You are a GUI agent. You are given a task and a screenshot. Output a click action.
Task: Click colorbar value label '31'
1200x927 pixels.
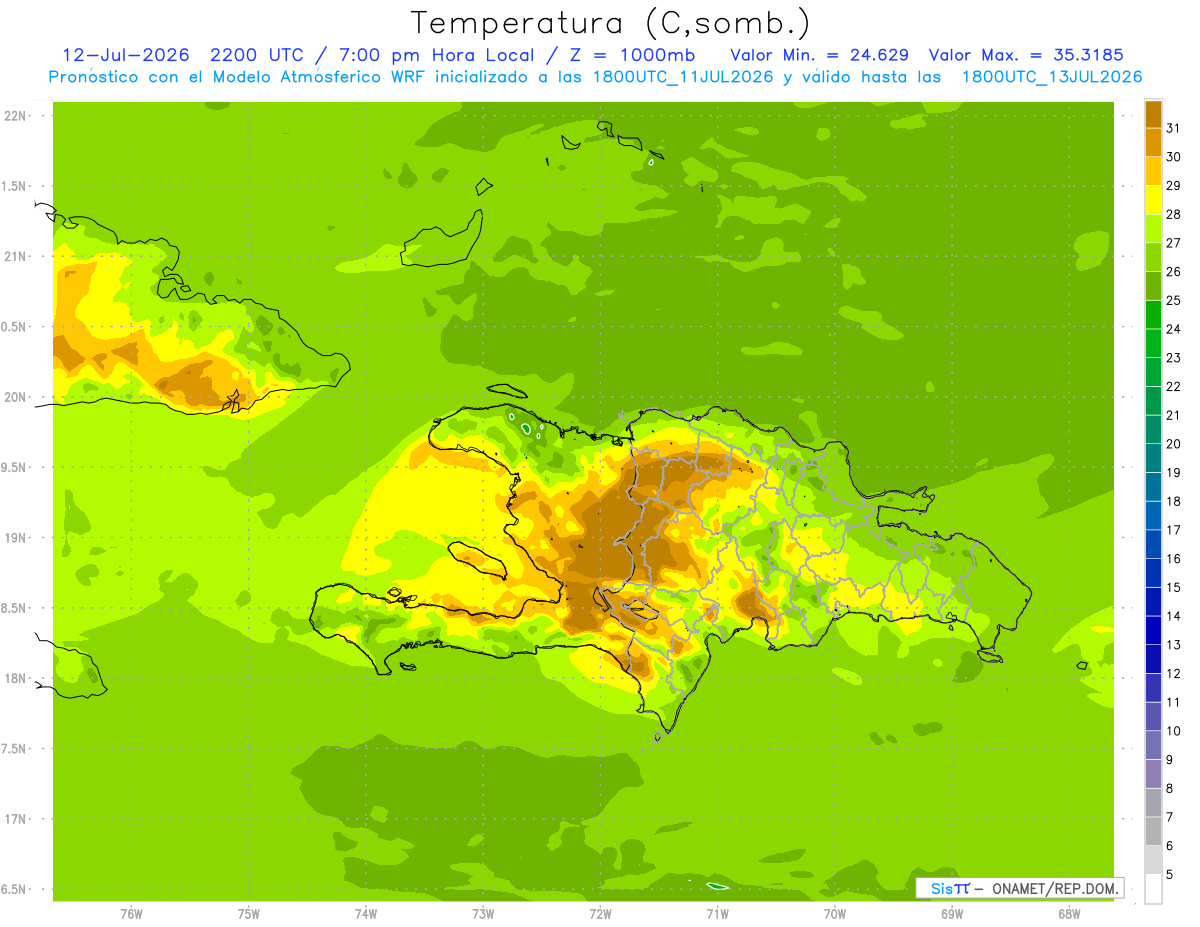[x=1174, y=127]
